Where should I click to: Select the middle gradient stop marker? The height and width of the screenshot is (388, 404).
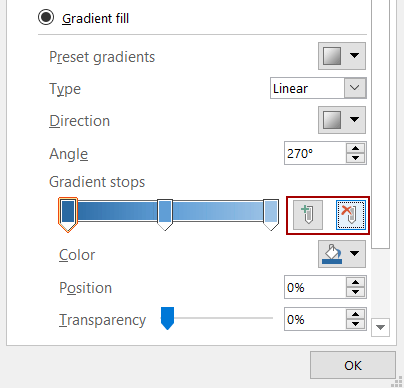165,214
